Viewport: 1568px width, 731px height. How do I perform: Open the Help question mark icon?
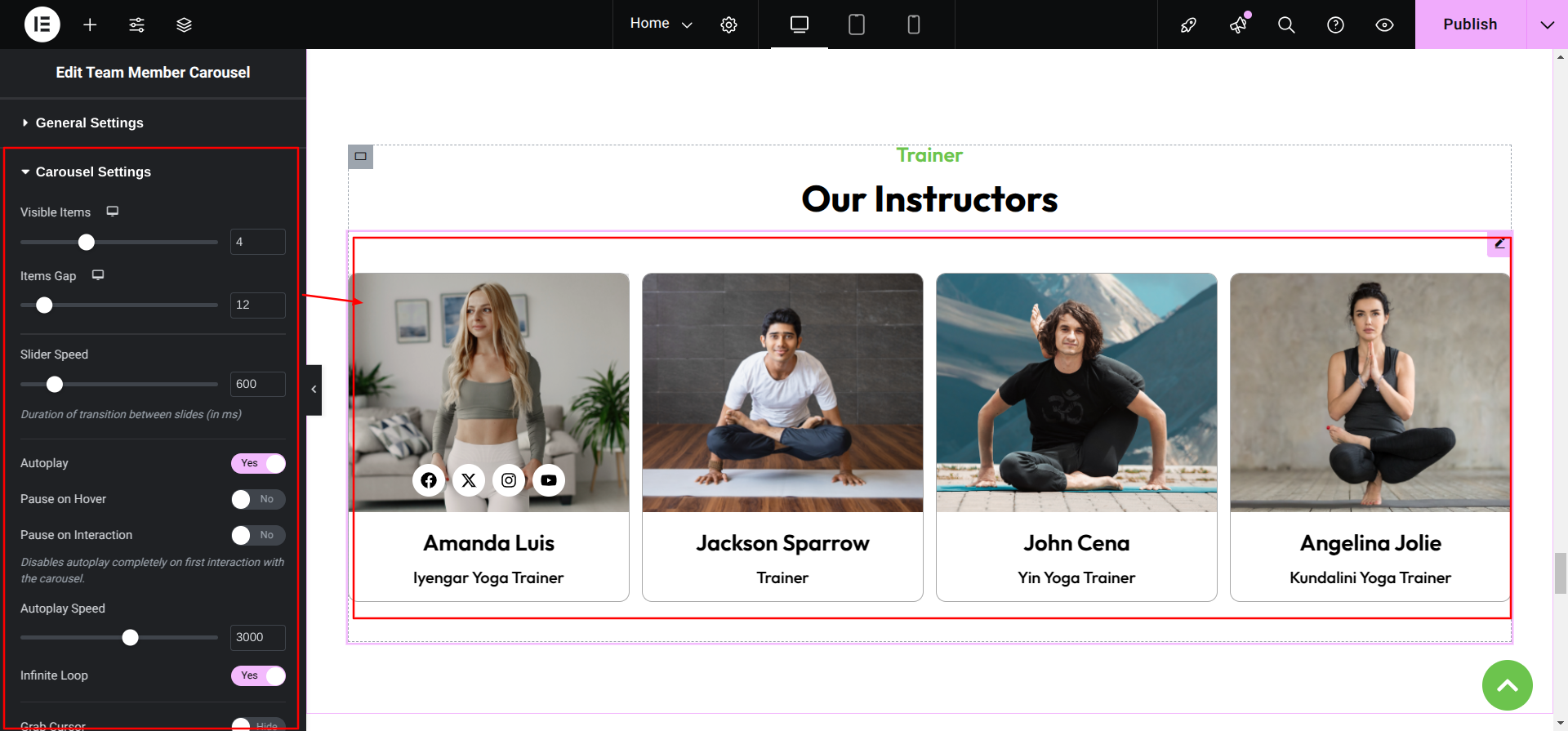pos(1335,25)
